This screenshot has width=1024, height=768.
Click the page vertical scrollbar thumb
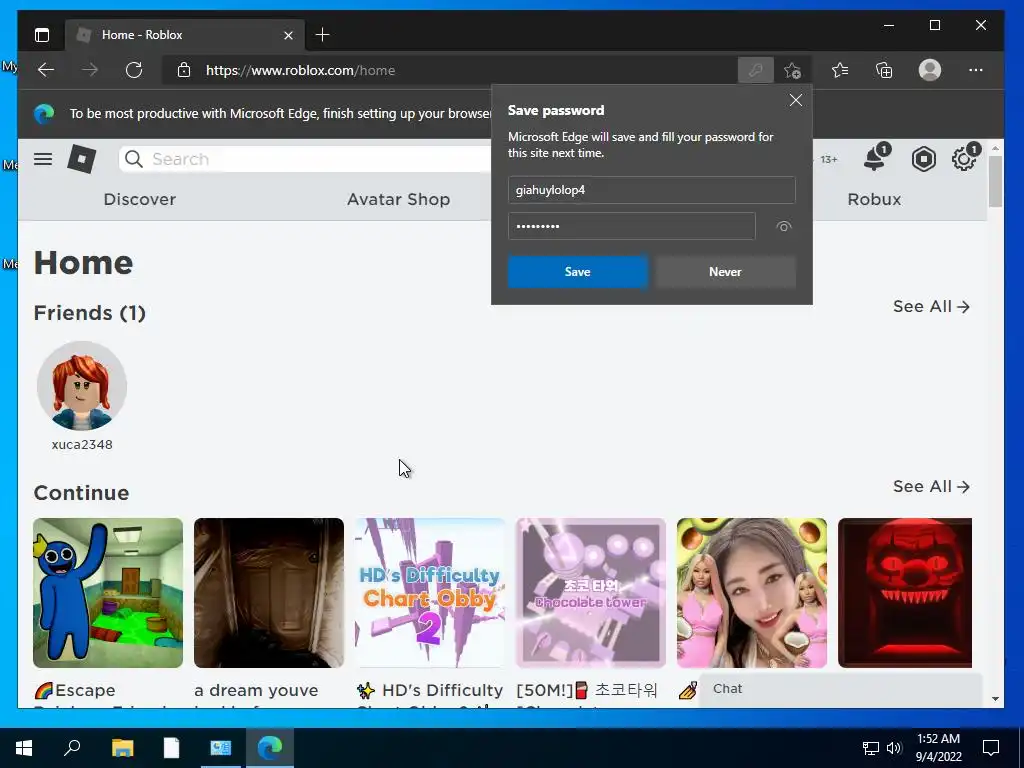click(995, 182)
